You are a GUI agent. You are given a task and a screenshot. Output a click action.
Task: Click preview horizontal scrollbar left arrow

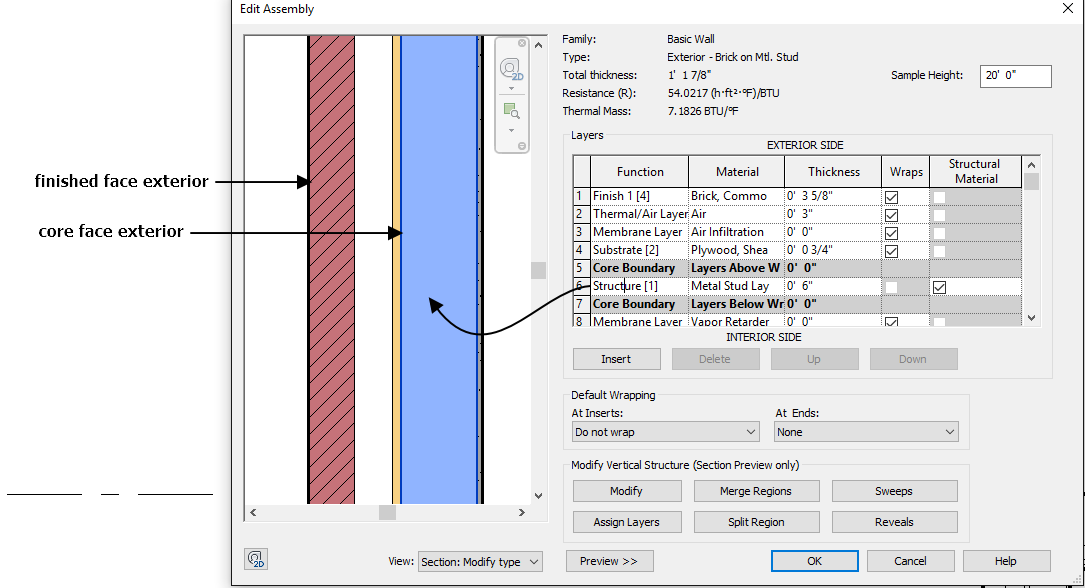253,513
